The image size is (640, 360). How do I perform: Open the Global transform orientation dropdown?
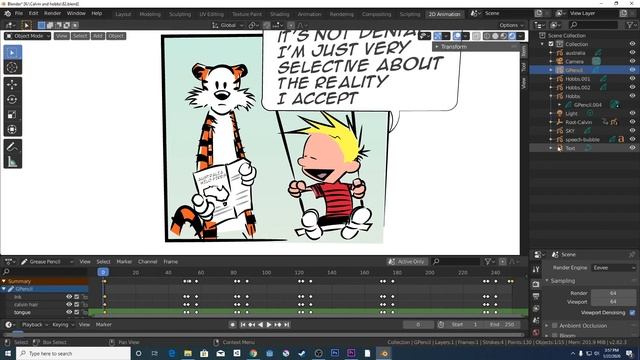tap(227, 25)
